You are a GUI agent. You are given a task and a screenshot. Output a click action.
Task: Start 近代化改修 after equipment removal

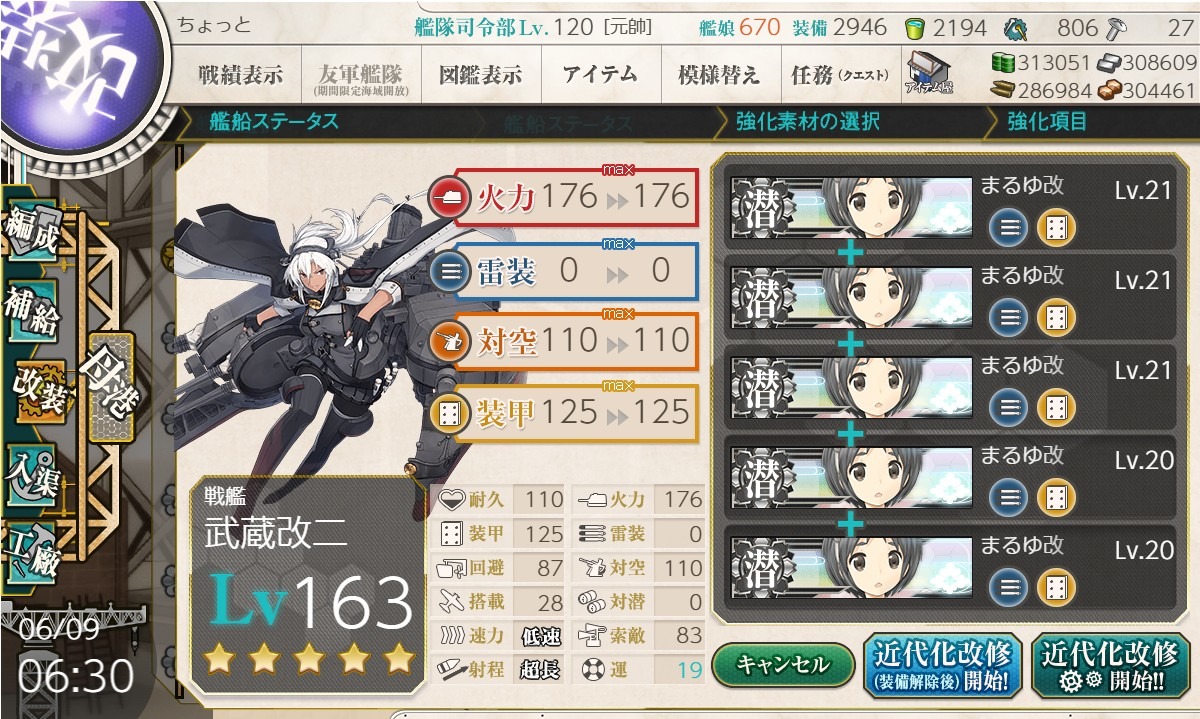click(x=942, y=666)
